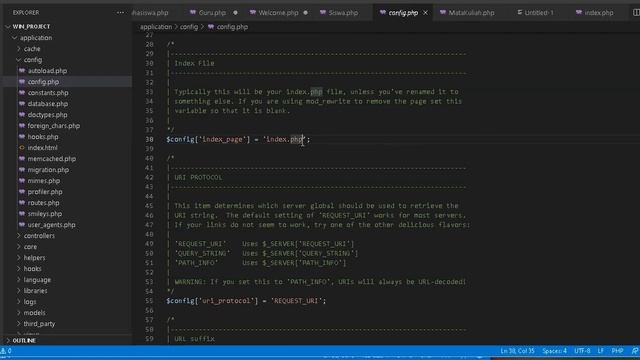Open hooks.php file
640x360 pixels.
pyautogui.click(x=43, y=137)
